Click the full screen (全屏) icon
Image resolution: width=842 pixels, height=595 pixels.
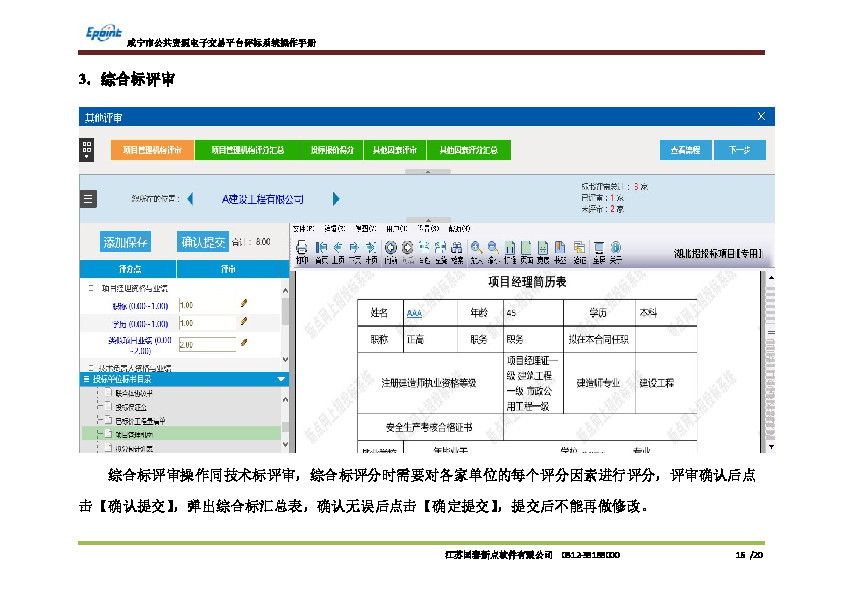[x=598, y=248]
